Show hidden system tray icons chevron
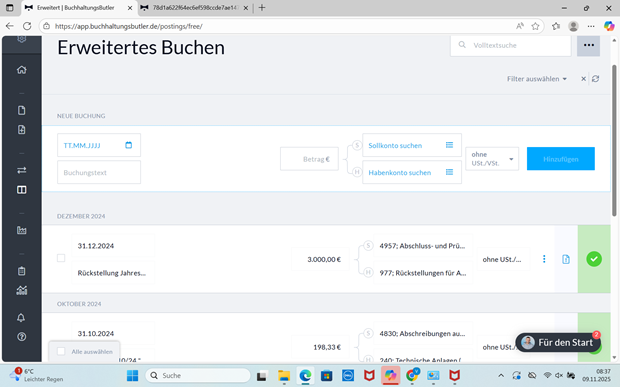This screenshot has width=620, height=387. tap(501, 376)
